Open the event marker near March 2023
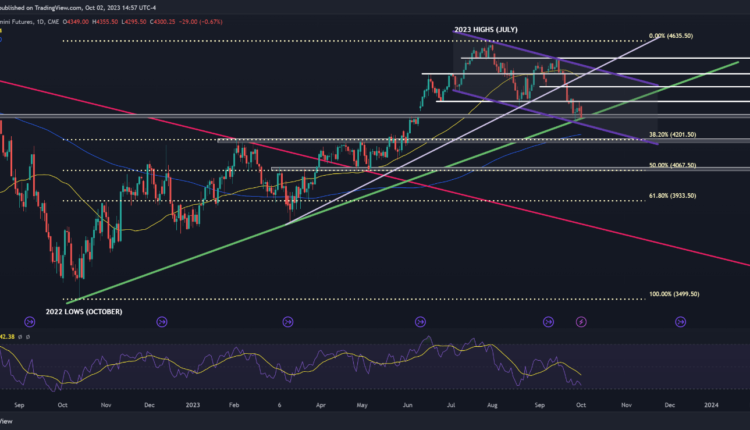The height and width of the screenshot is (430, 750). pos(288,321)
